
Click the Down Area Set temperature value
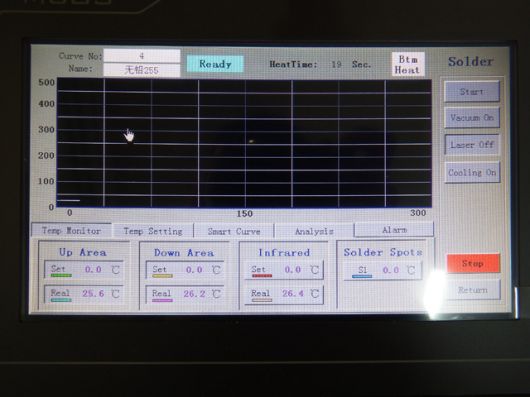coord(194,270)
